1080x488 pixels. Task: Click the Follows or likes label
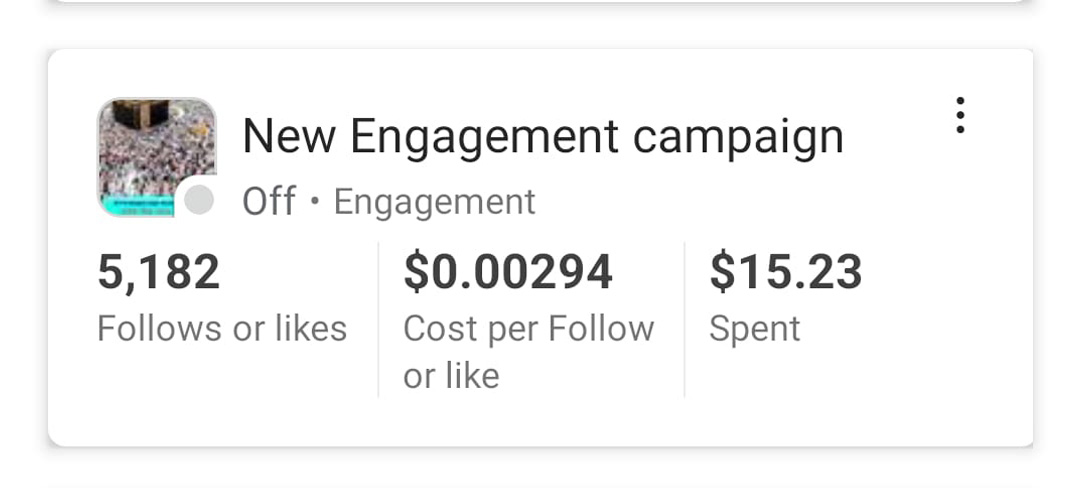coord(221,328)
